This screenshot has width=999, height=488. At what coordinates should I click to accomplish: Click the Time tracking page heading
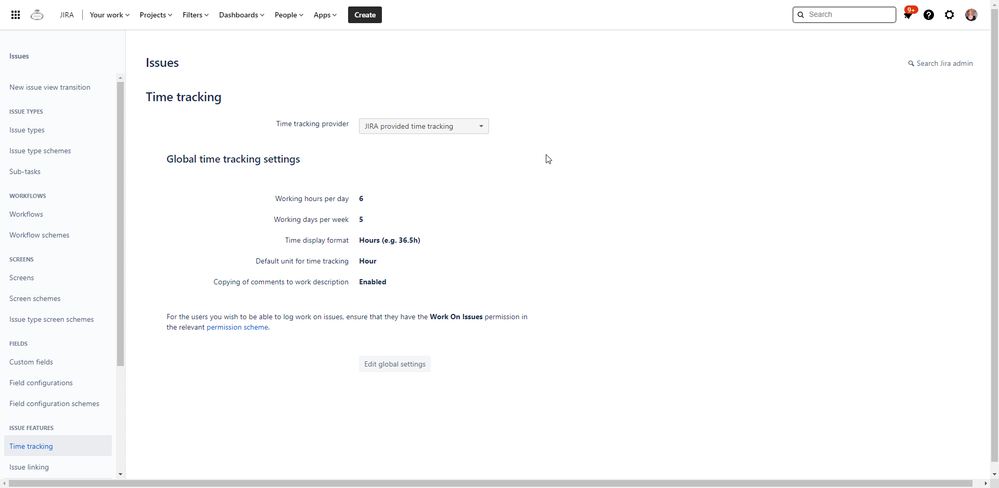(183, 97)
